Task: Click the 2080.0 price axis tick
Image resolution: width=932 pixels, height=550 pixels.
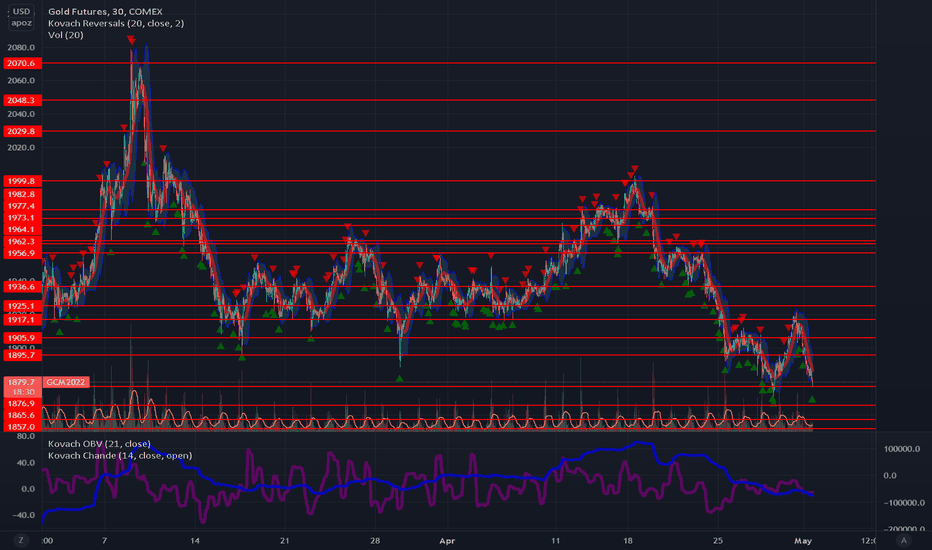Action: click(21, 48)
